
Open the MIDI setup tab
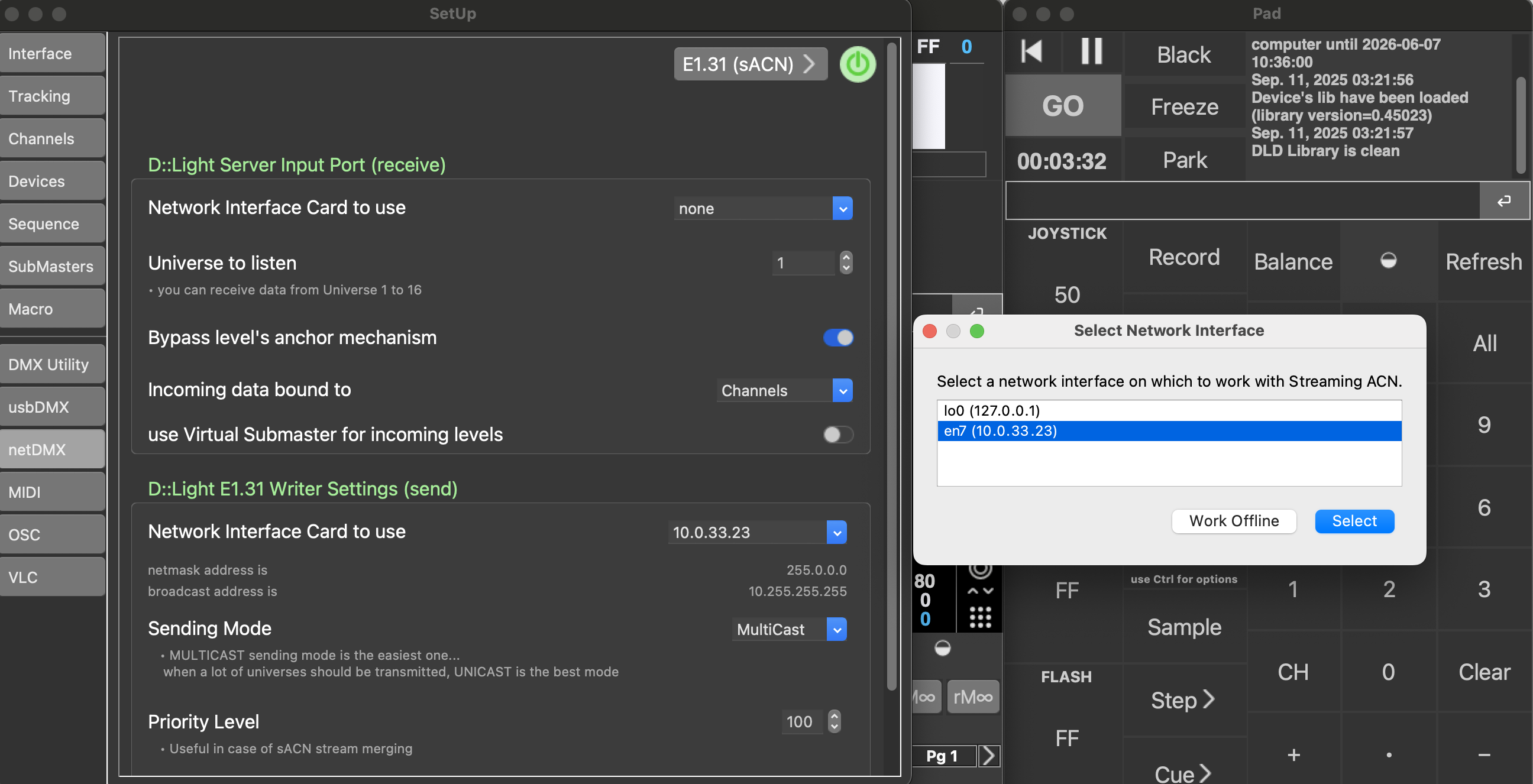pyautogui.click(x=53, y=492)
